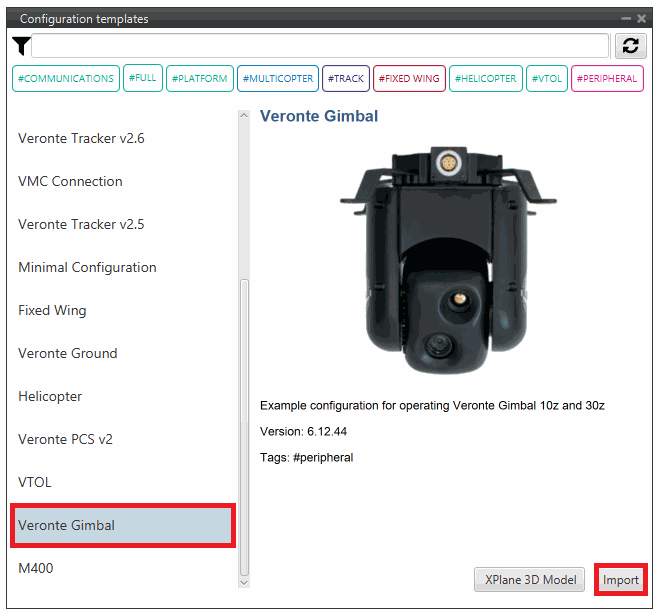658x613 pixels.
Task: Open the M400 template entry
Action: tap(36, 568)
